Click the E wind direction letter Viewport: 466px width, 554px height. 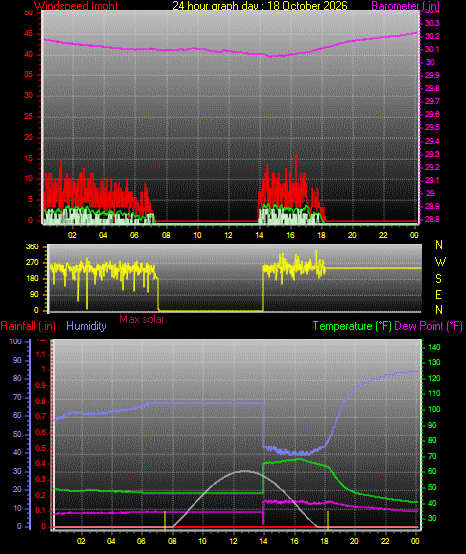pos(438,294)
